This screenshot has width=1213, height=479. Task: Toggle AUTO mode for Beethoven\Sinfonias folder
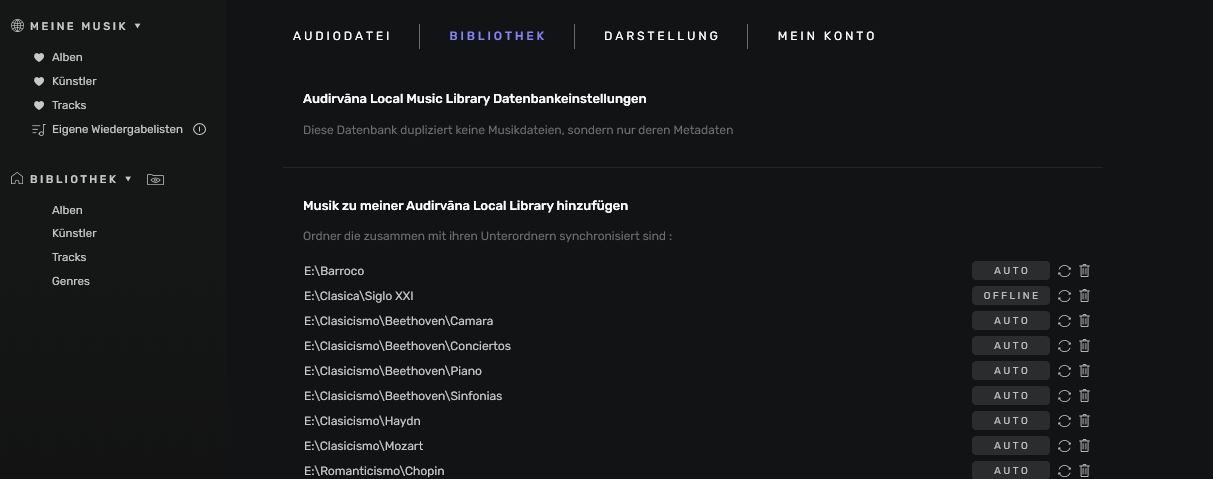pyautogui.click(x=1011, y=396)
